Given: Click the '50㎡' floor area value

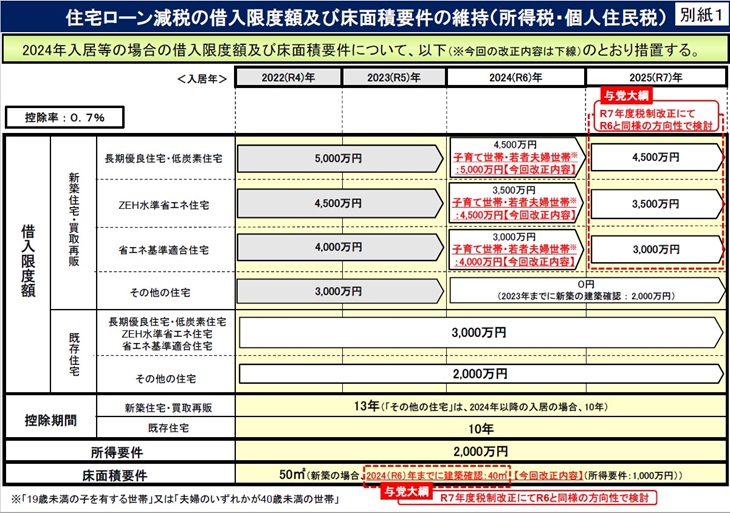Looking at the screenshot, I should point(292,474).
